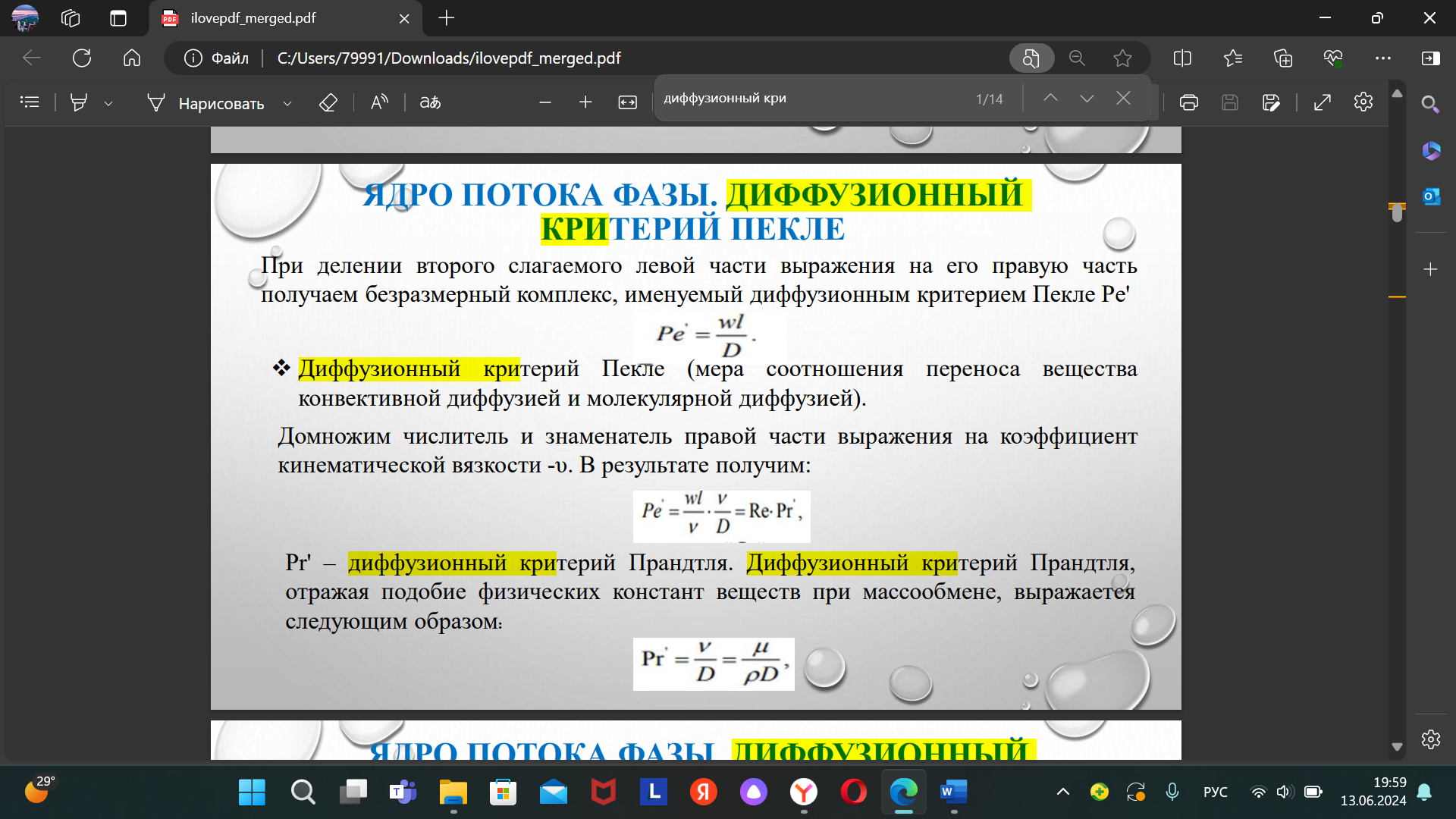Viewport: 1456px width, 819px height.
Task: Open Workspaces icon in title bar
Action: [x=71, y=18]
